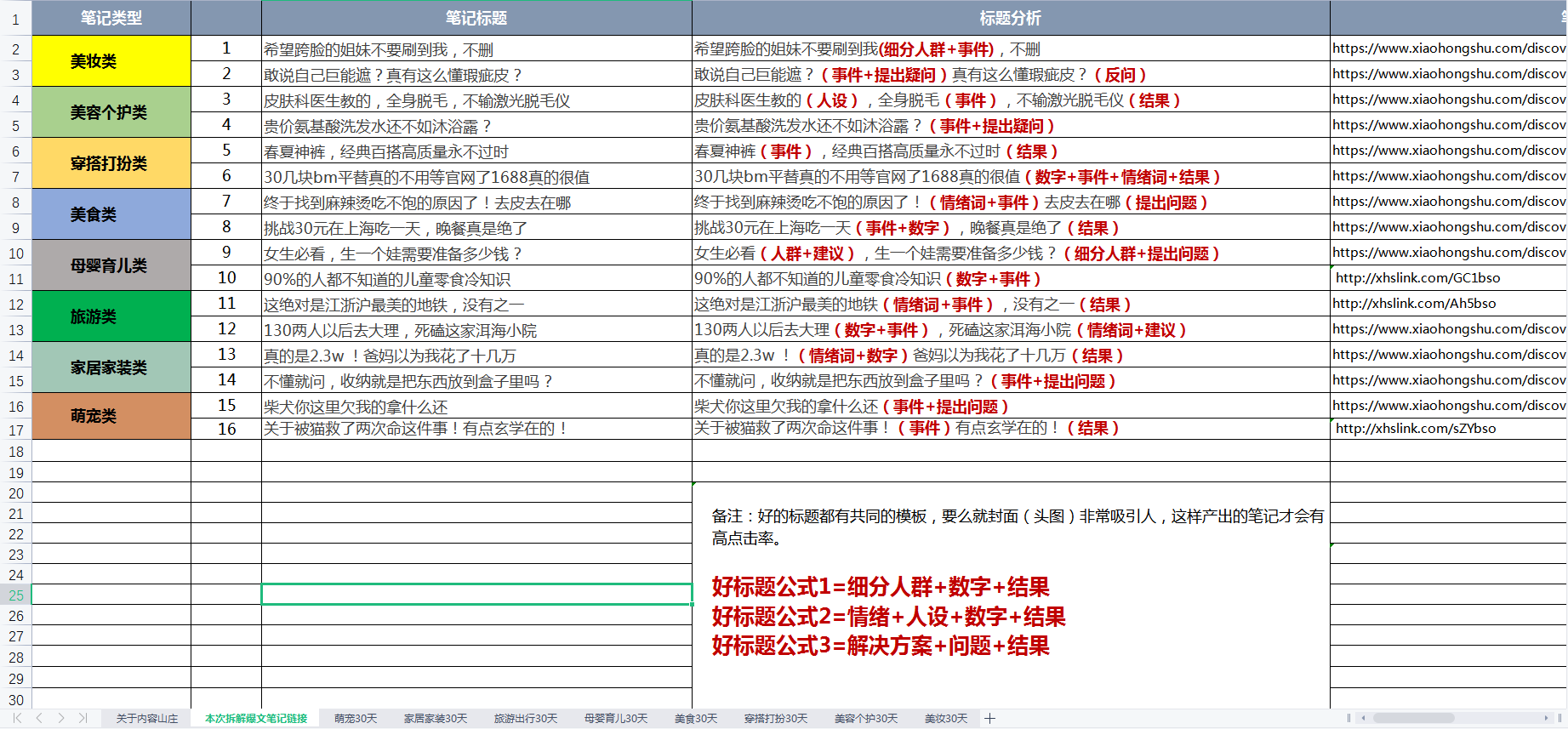Open the 美容个护30天 sheet tab
This screenshot has height=729, width=1568.
[x=866, y=719]
